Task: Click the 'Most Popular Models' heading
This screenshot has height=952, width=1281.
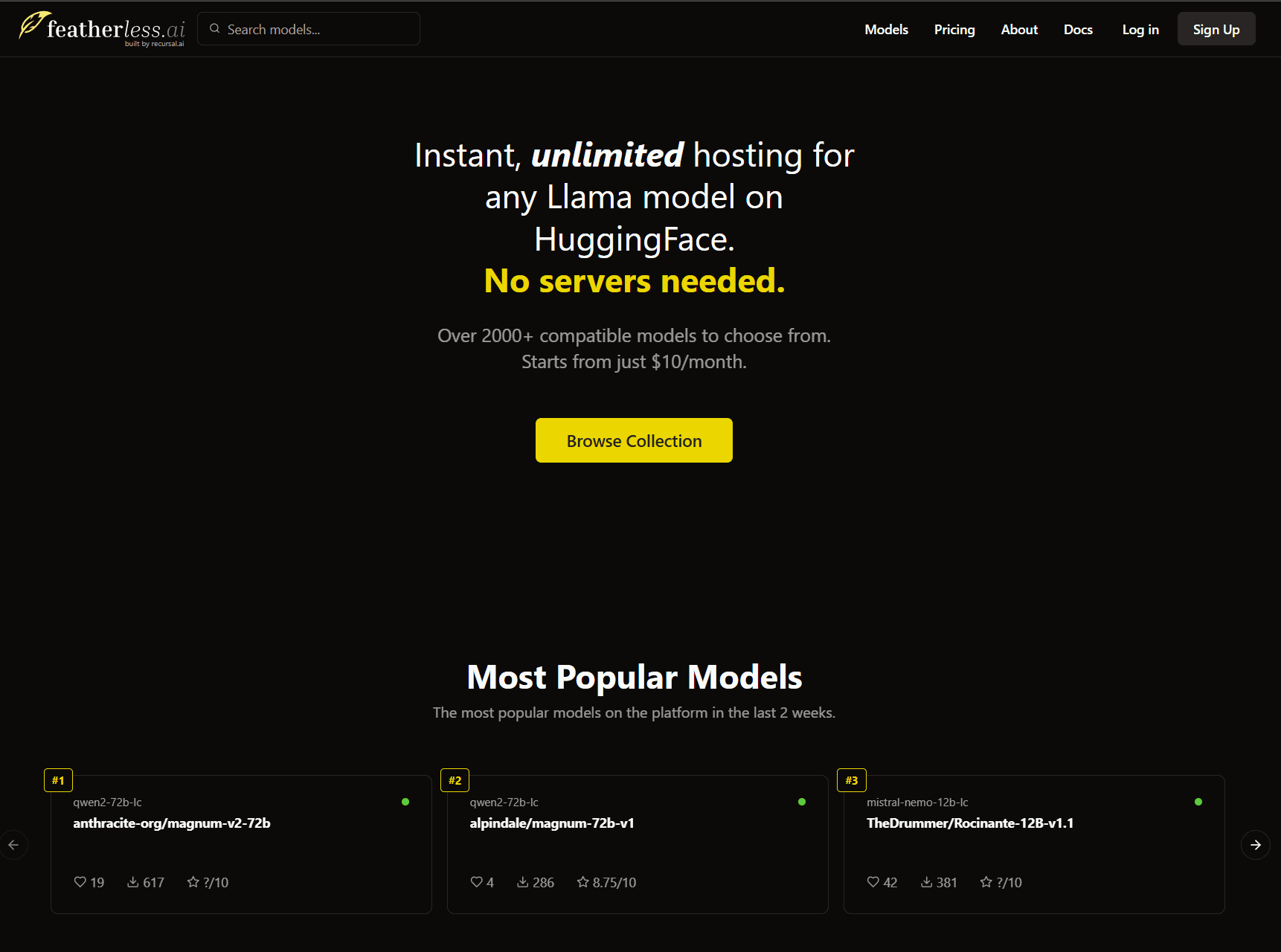Action: click(635, 677)
